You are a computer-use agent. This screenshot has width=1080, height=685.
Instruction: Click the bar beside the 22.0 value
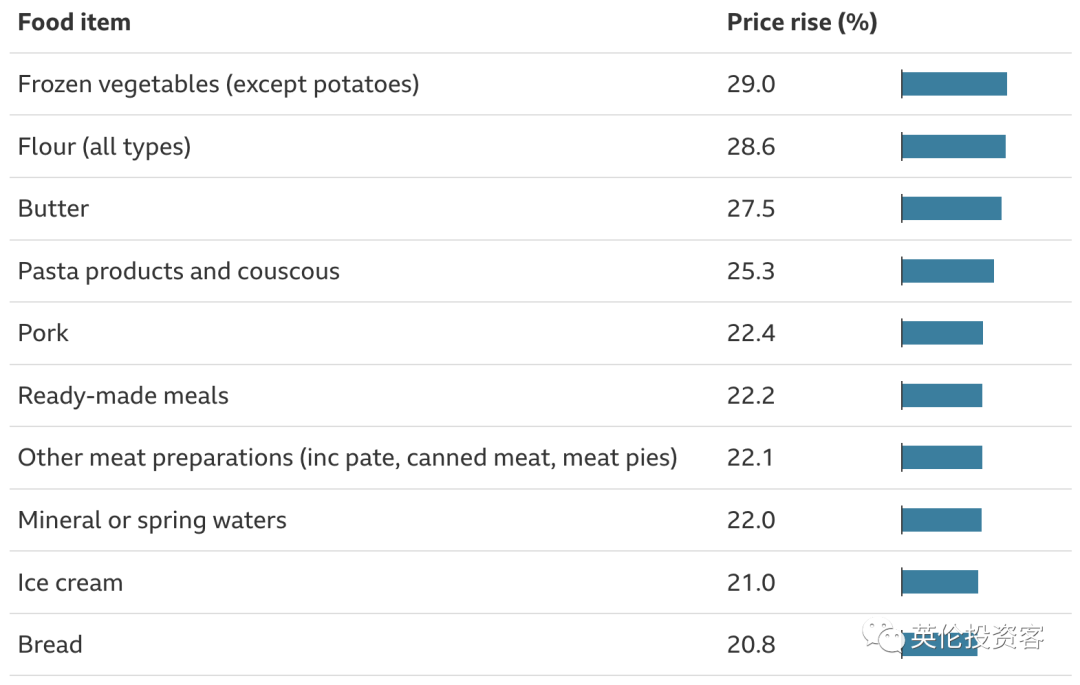(x=941, y=520)
